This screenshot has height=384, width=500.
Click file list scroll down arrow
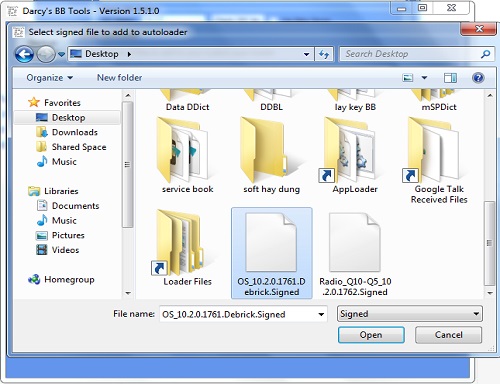[490, 293]
